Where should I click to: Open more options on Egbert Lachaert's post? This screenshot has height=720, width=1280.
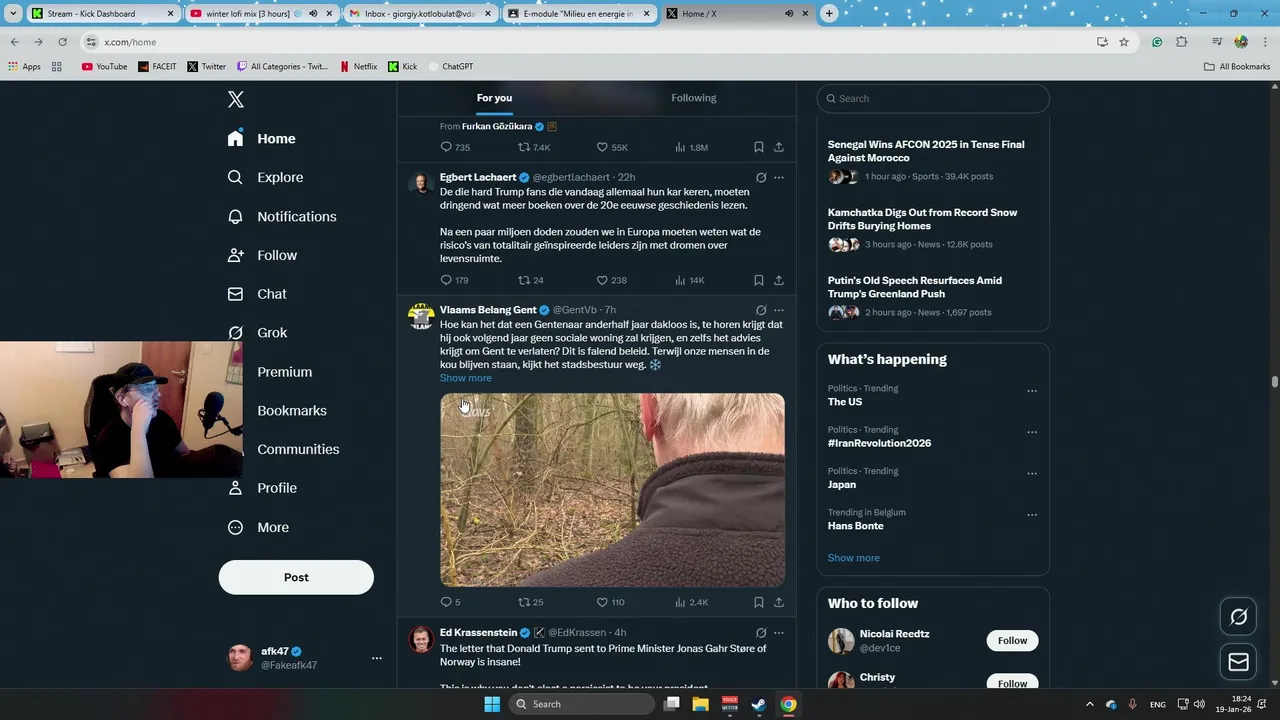[x=779, y=177]
